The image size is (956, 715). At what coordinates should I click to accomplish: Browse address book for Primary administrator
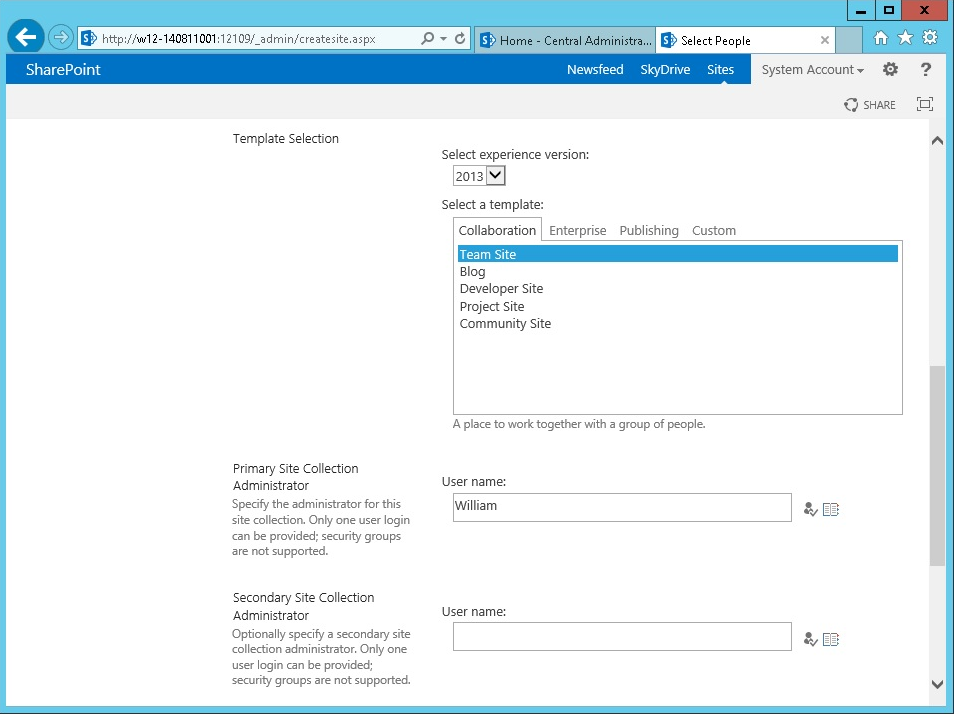pyautogui.click(x=831, y=510)
